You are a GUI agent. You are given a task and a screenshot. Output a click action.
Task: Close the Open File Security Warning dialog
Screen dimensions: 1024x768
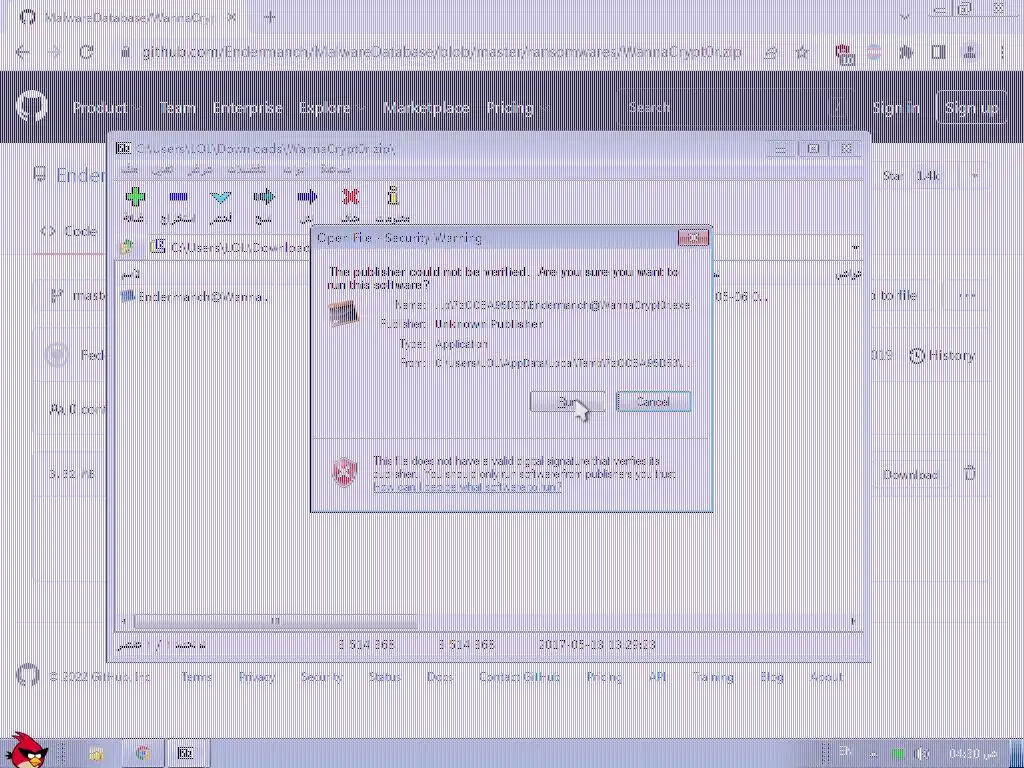tap(693, 238)
